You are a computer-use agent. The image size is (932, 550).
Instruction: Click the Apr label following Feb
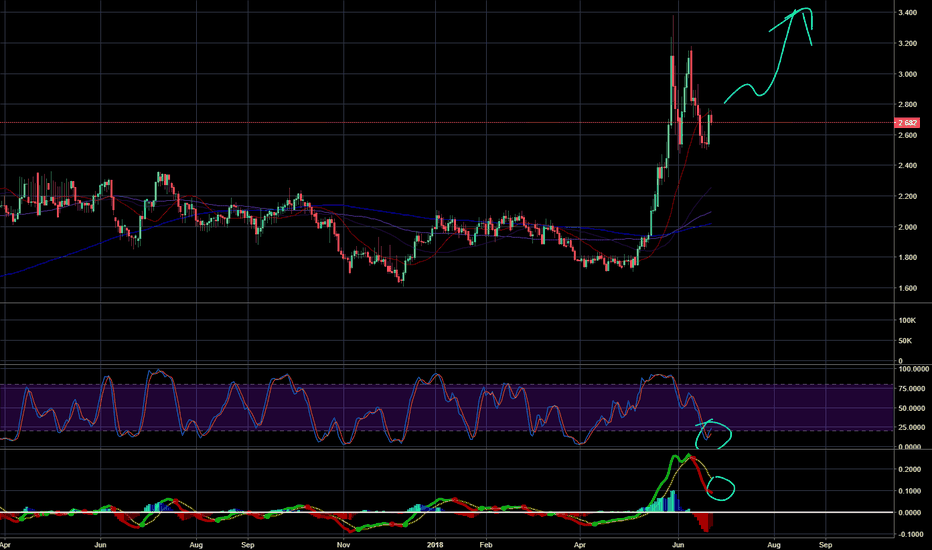[580, 545]
